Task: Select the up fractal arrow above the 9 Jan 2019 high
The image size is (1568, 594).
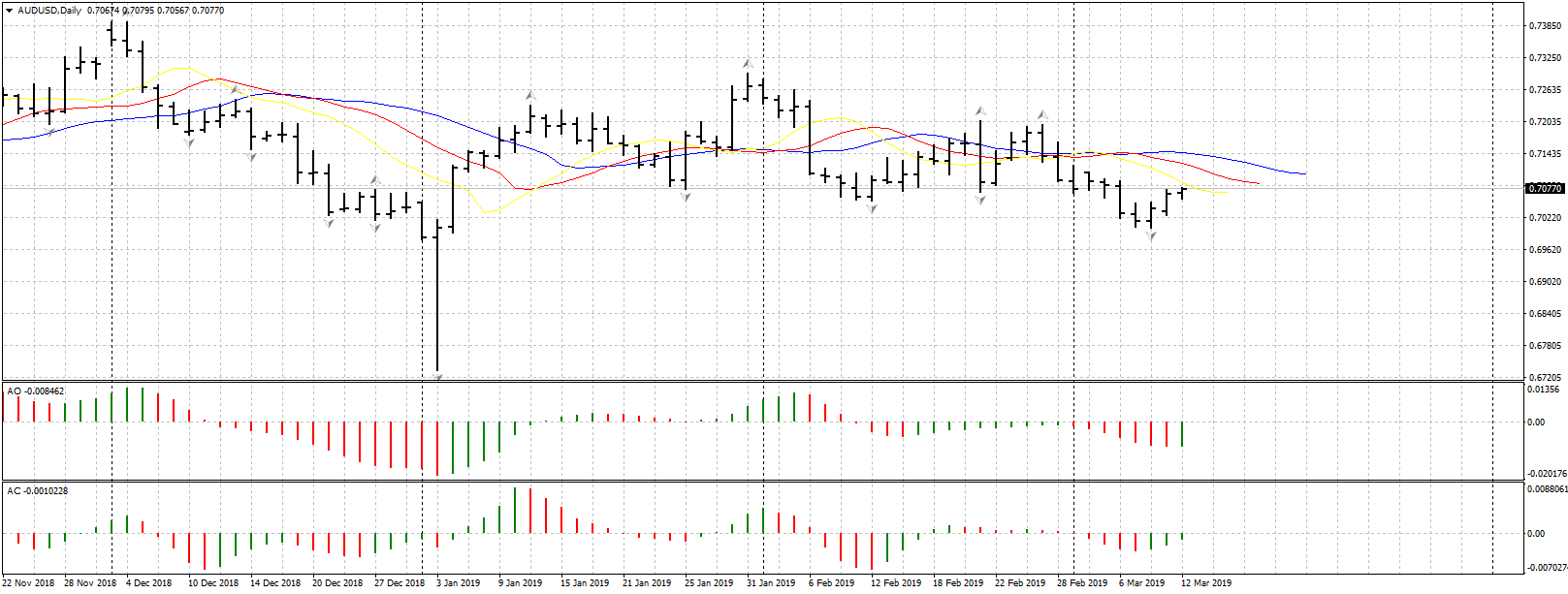Action: pos(529,95)
